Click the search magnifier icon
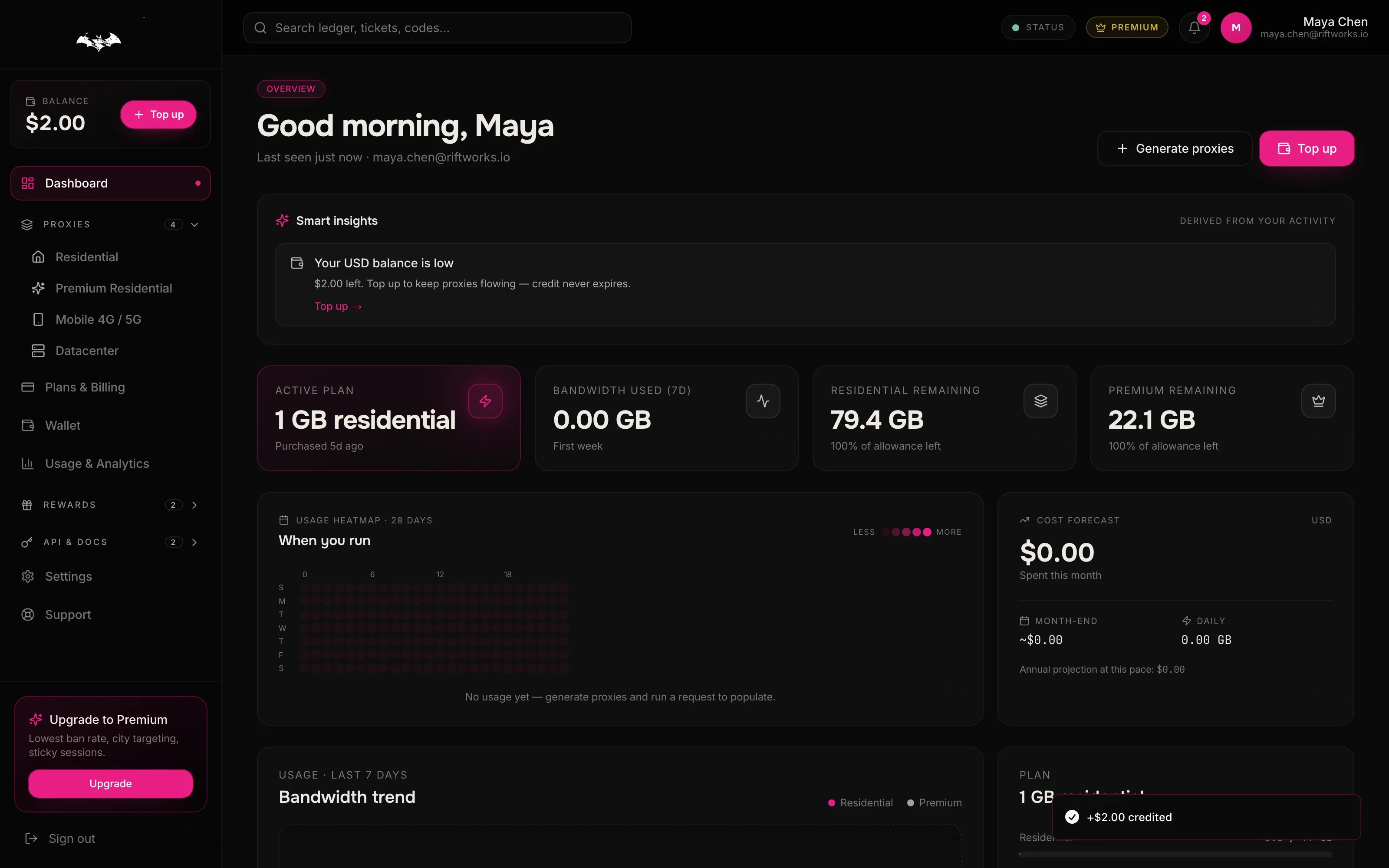Image resolution: width=1389 pixels, height=868 pixels. (x=260, y=28)
